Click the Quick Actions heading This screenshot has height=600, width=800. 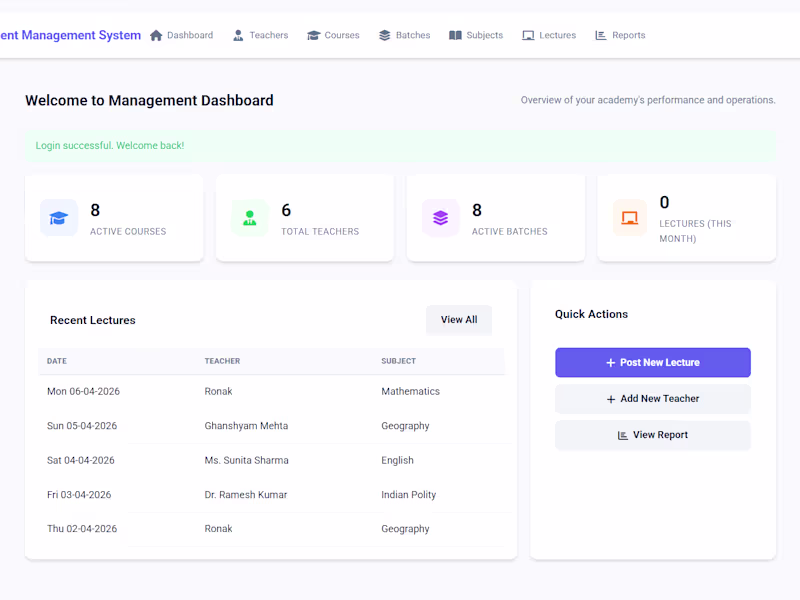coord(591,314)
